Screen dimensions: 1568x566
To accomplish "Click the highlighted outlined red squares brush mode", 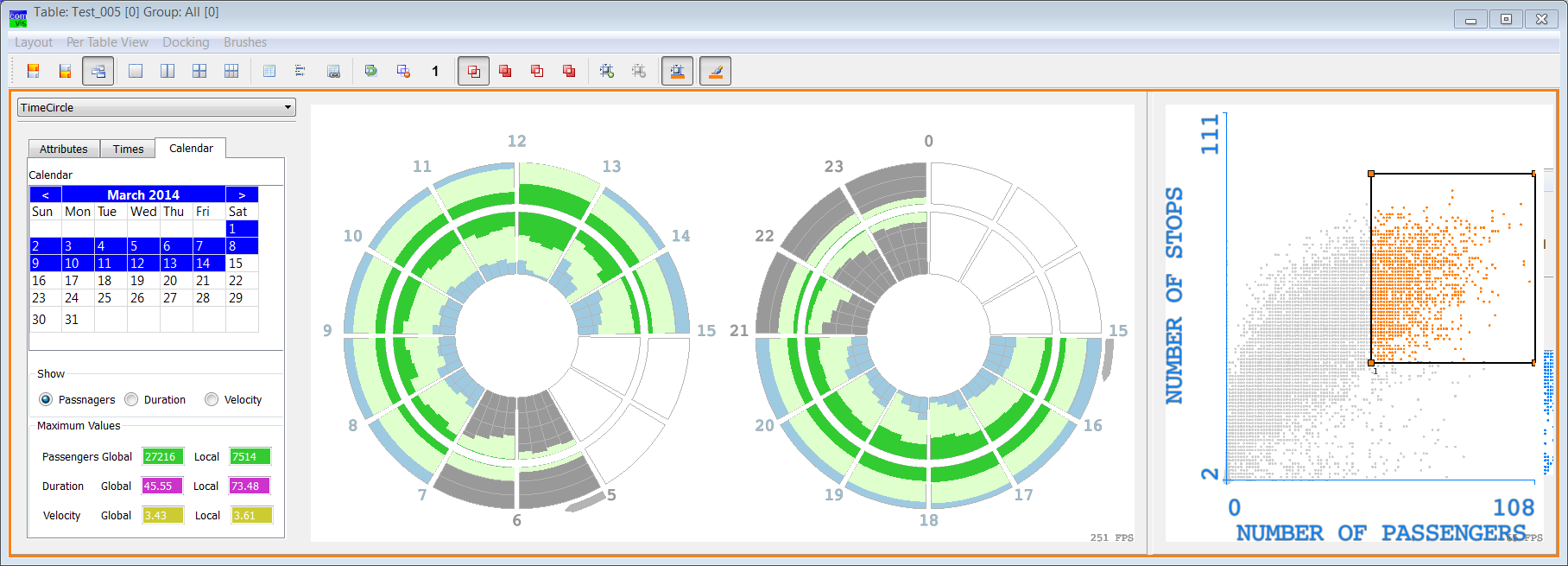I will coord(473,71).
